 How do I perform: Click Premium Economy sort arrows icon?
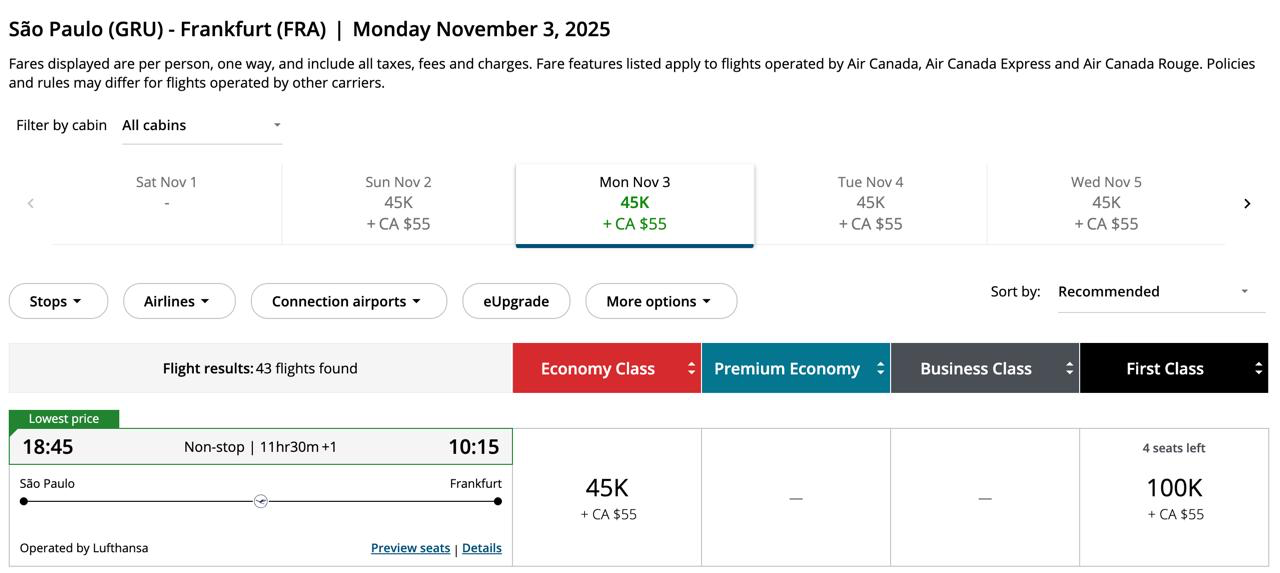880,369
